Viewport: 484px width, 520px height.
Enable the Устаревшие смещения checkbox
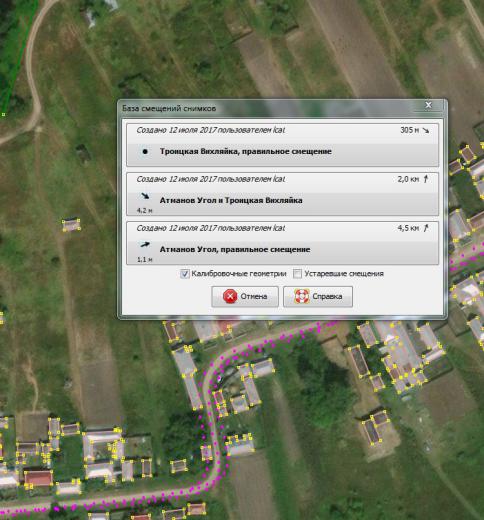pos(297,274)
